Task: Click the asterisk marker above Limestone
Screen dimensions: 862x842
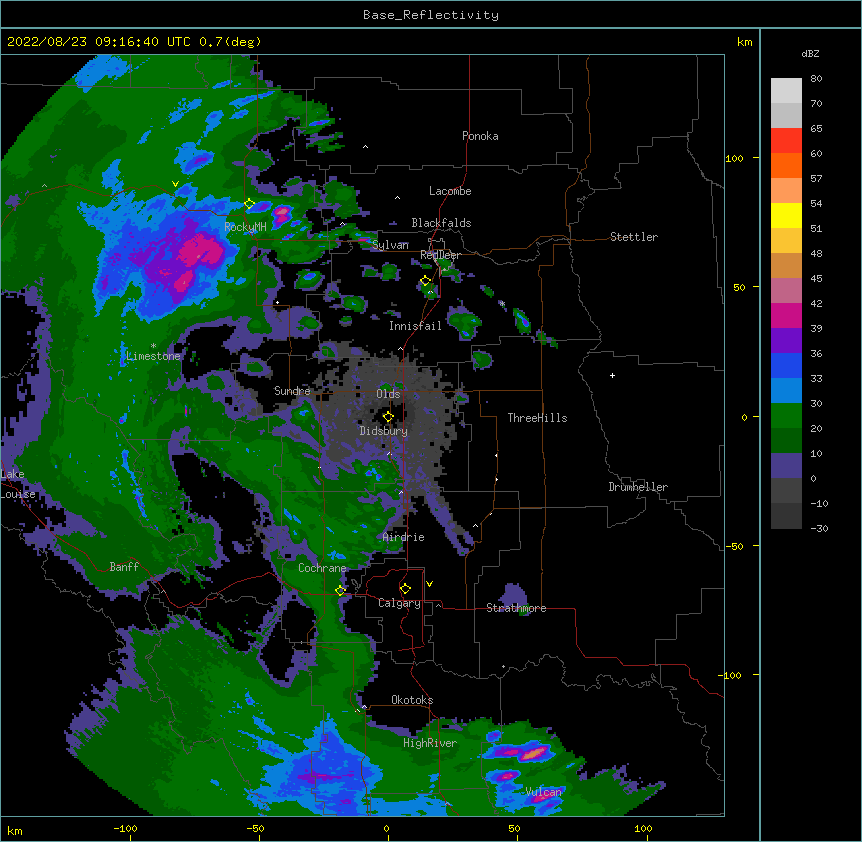Action: click(x=153, y=346)
